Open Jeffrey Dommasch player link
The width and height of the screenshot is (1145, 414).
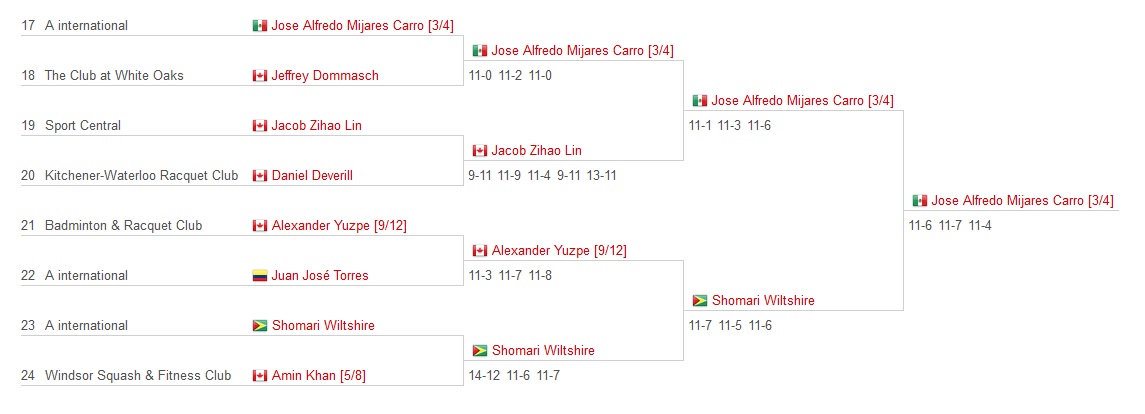click(325, 75)
